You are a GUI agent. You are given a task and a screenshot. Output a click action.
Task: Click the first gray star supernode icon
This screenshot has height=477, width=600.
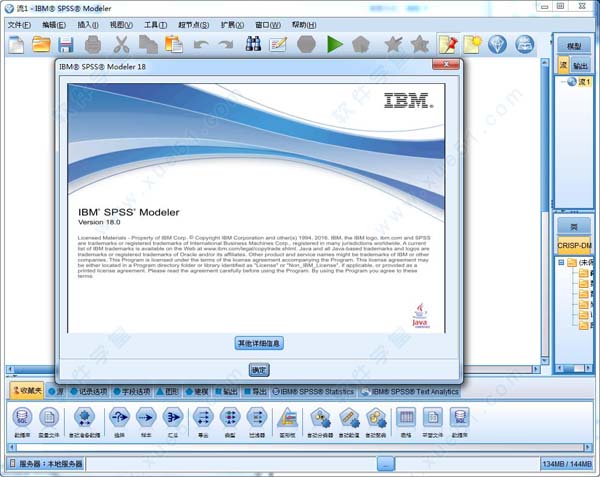pos(393,44)
